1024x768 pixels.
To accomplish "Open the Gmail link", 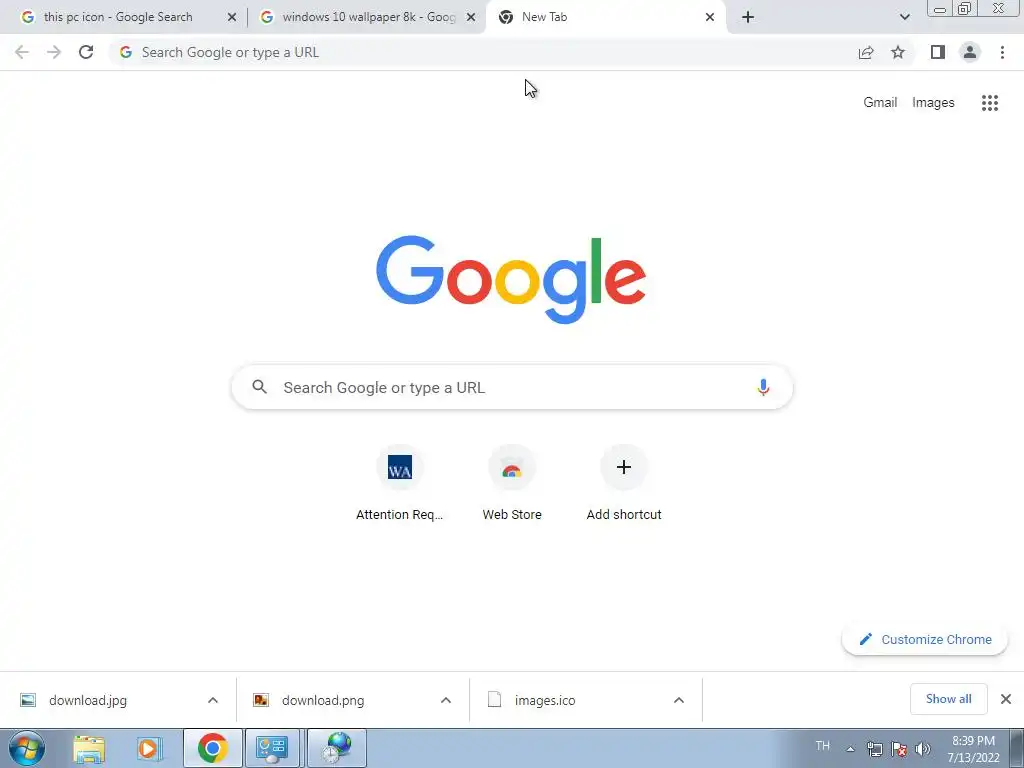I will click(x=880, y=103).
